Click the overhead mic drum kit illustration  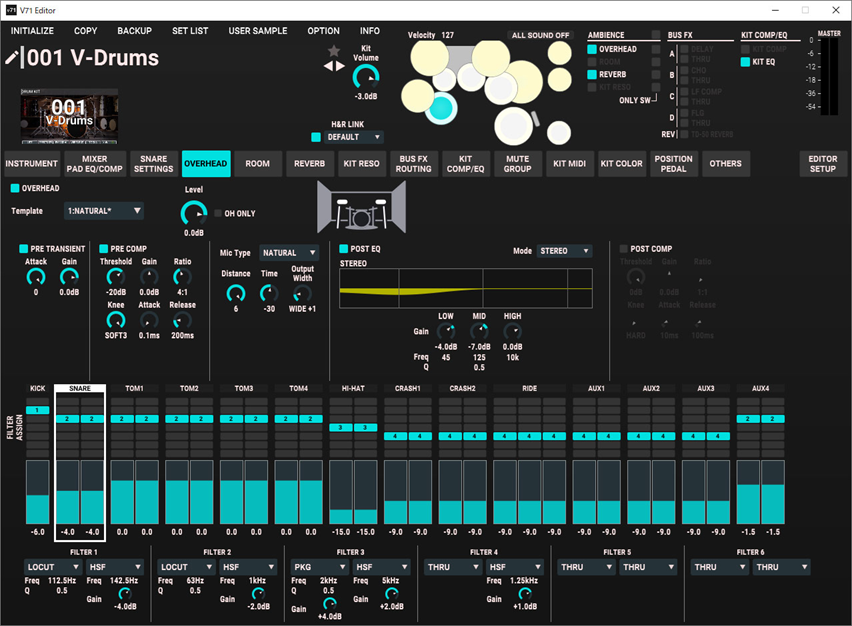click(x=361, y=208)
